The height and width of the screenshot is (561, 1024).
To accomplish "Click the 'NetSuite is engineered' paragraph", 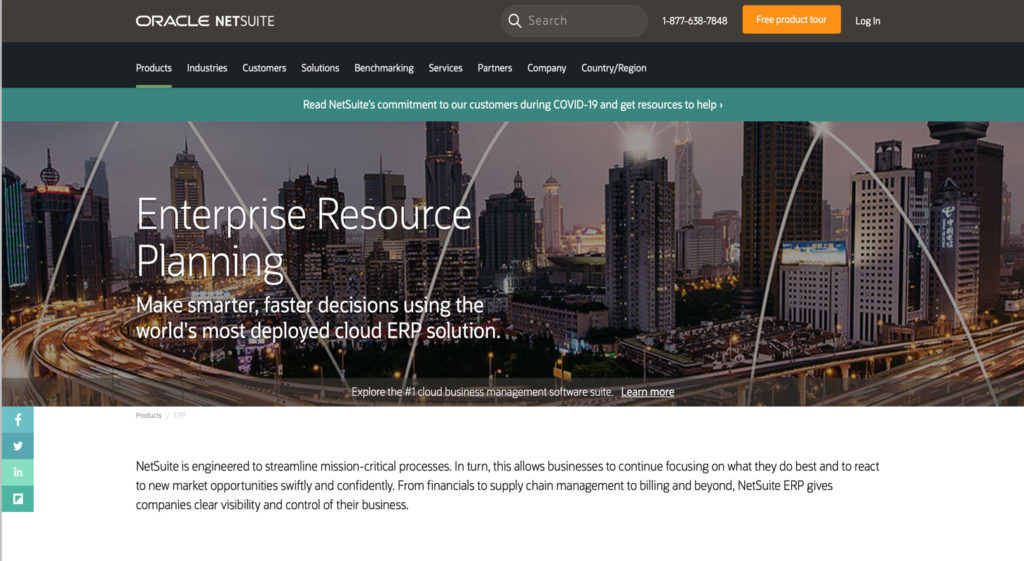I will [507, 485].
